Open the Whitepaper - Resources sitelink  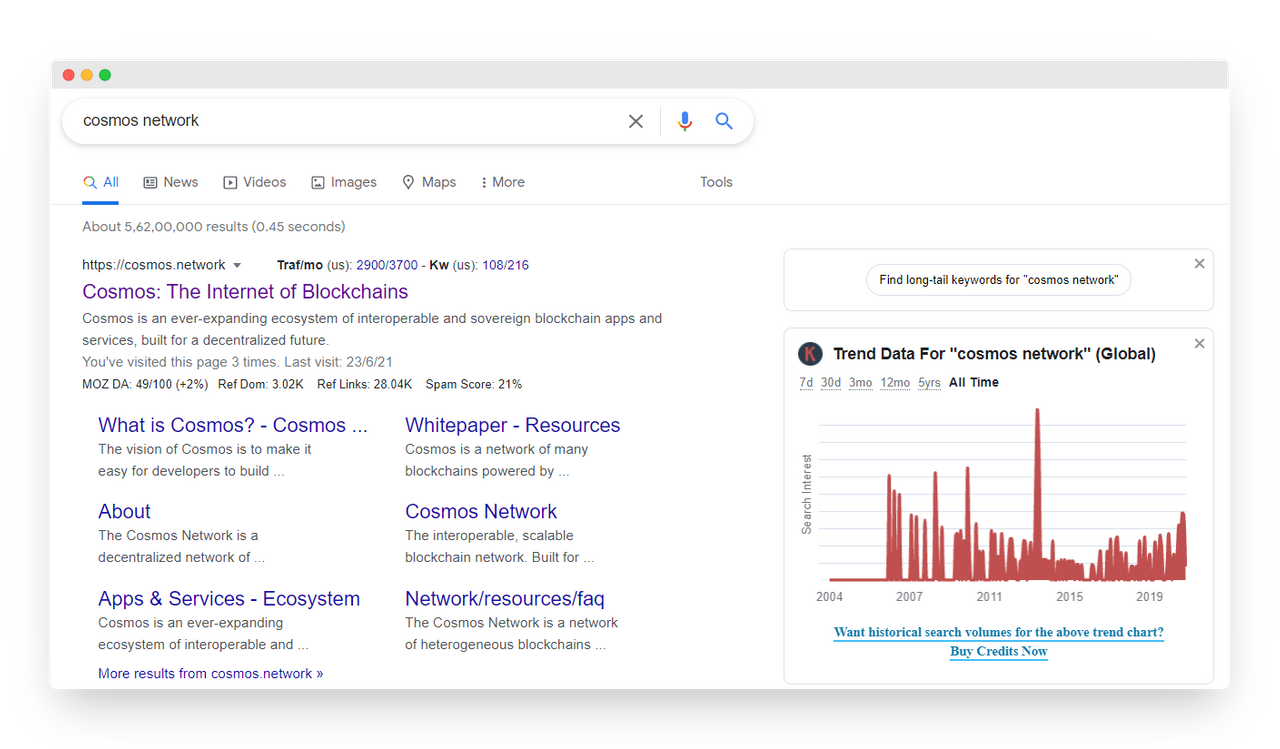pos(513,425)
